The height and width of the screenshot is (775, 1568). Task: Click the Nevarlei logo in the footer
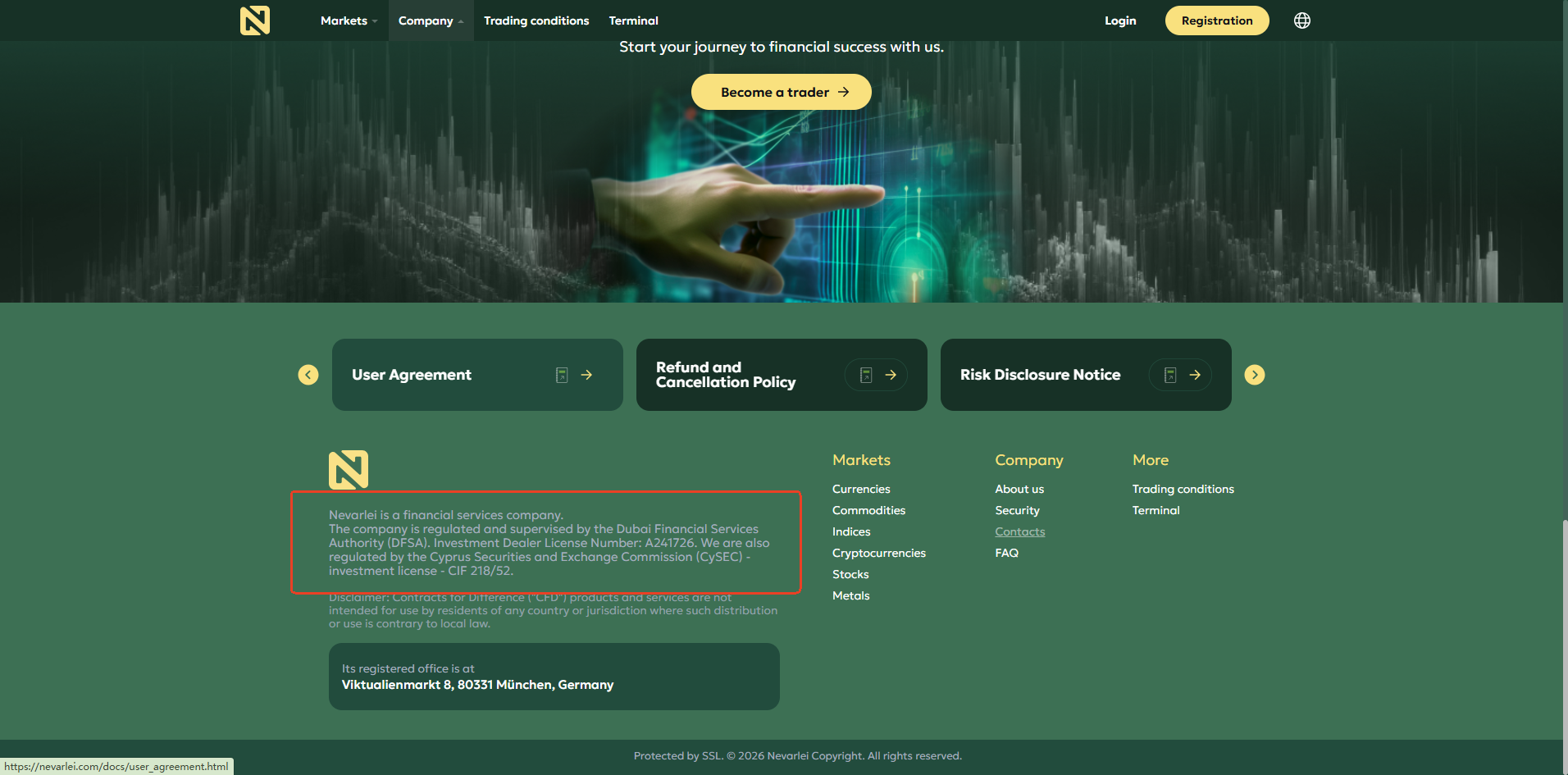click(x=349, y=470)
